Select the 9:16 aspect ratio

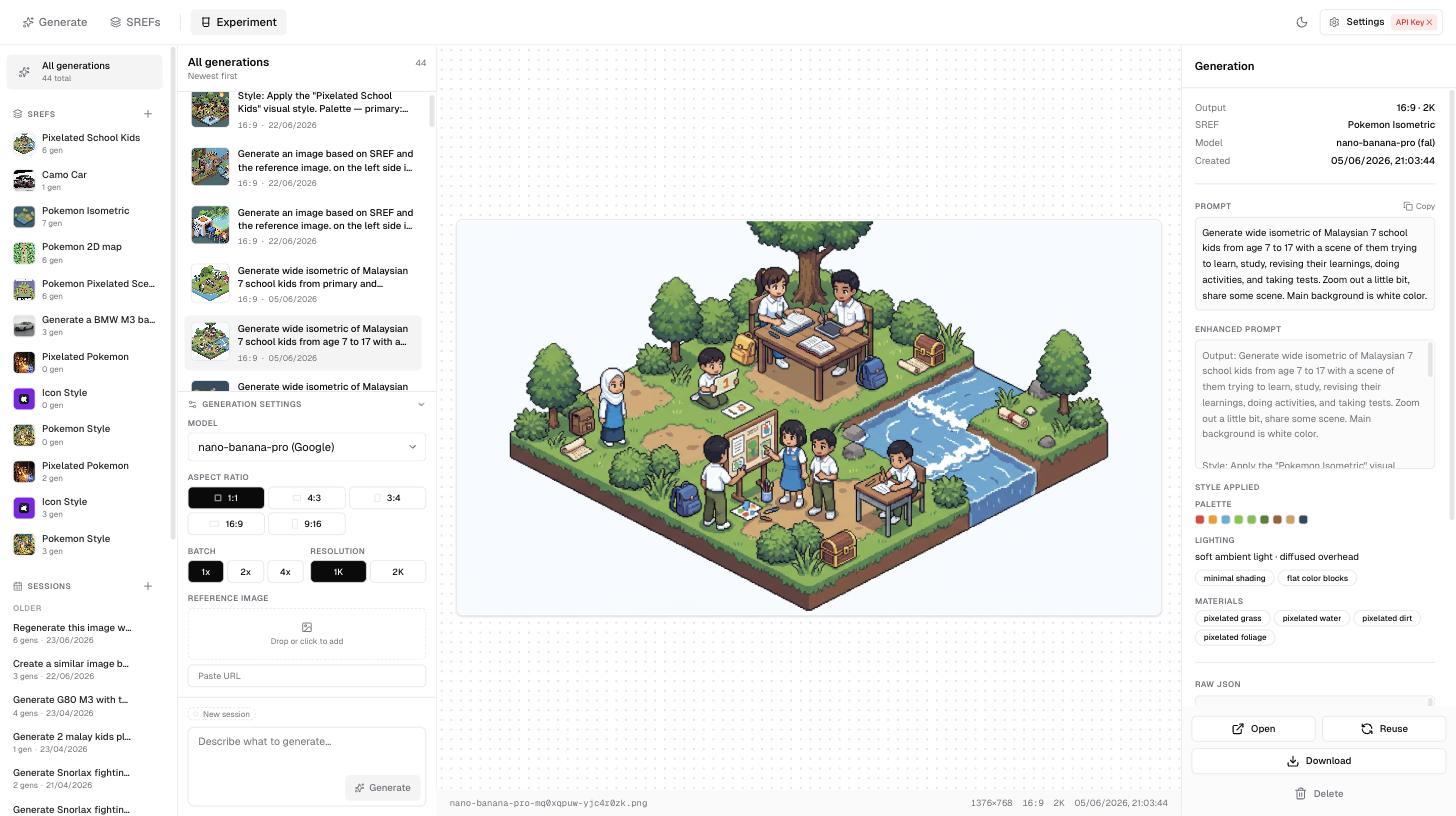click(307, 523)
